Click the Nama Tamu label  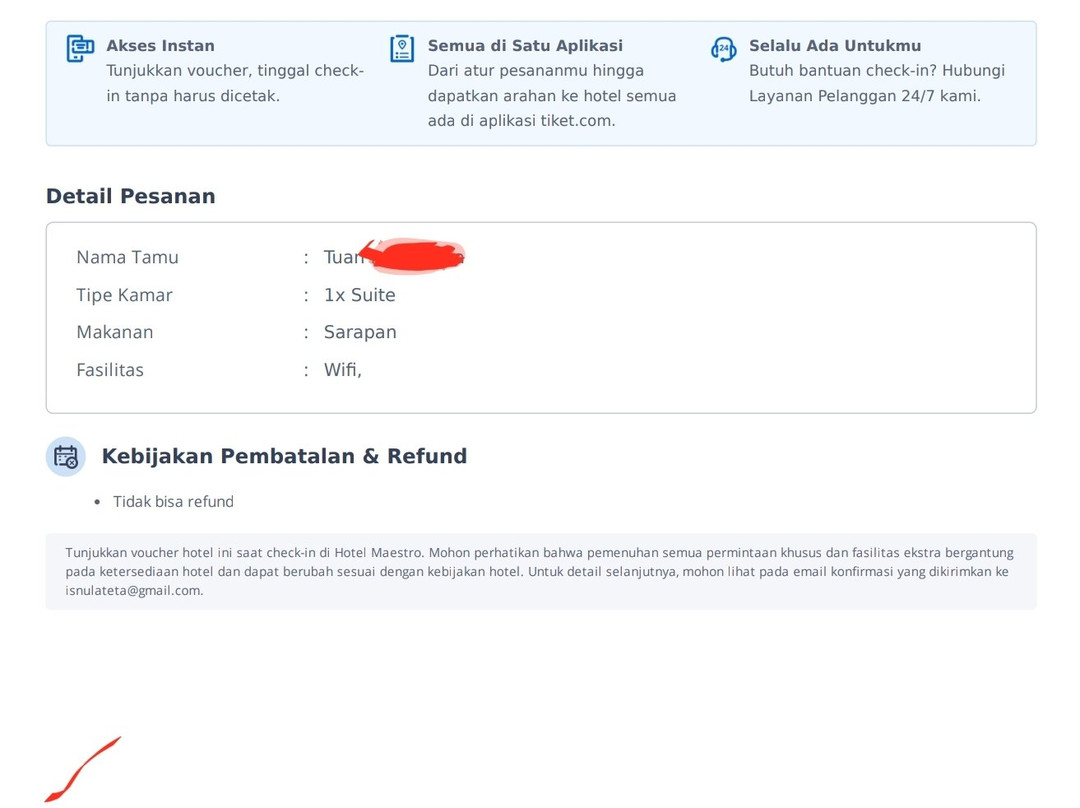pyautogui.click(x=127, y=257)
